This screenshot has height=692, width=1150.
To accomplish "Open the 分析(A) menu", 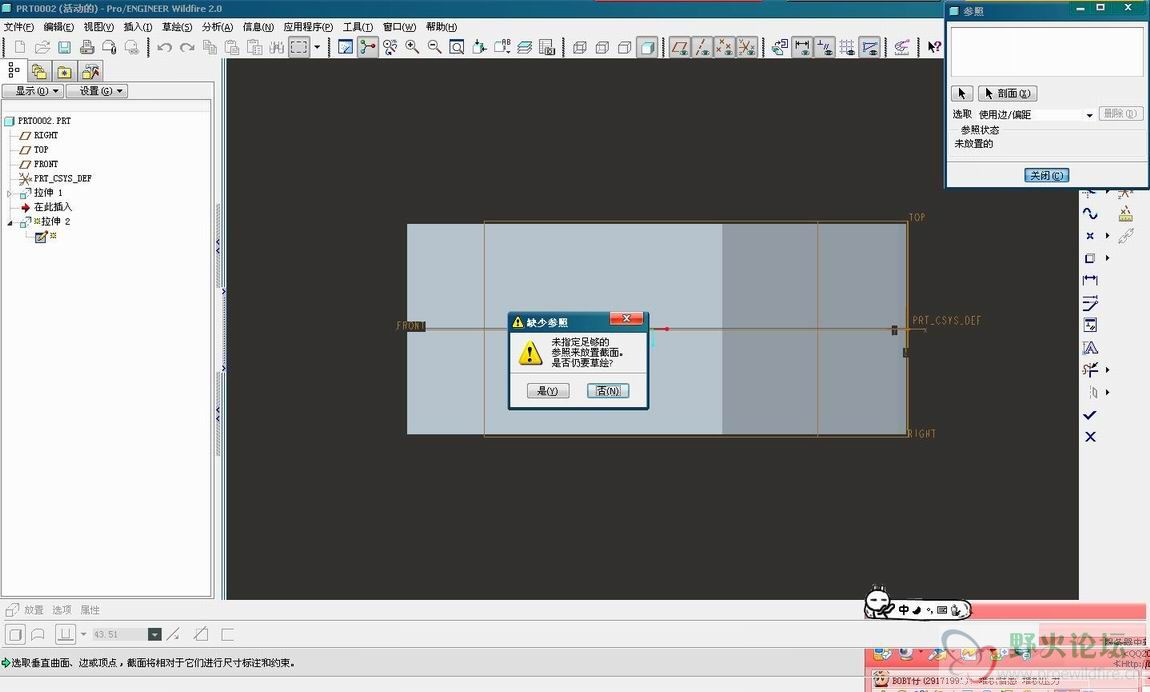I will coord(217,27).
